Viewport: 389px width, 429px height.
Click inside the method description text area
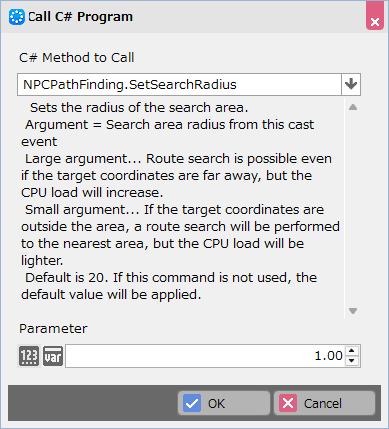pyautogui.click(x=181, y=209)
